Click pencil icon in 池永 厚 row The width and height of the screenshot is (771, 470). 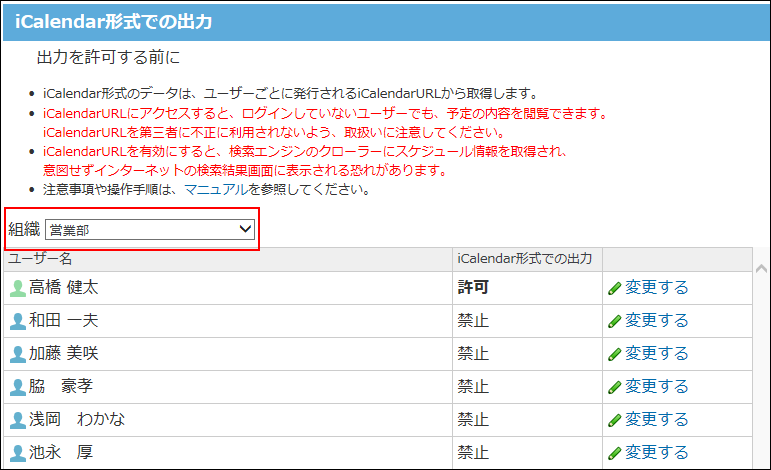pos(615,453)
